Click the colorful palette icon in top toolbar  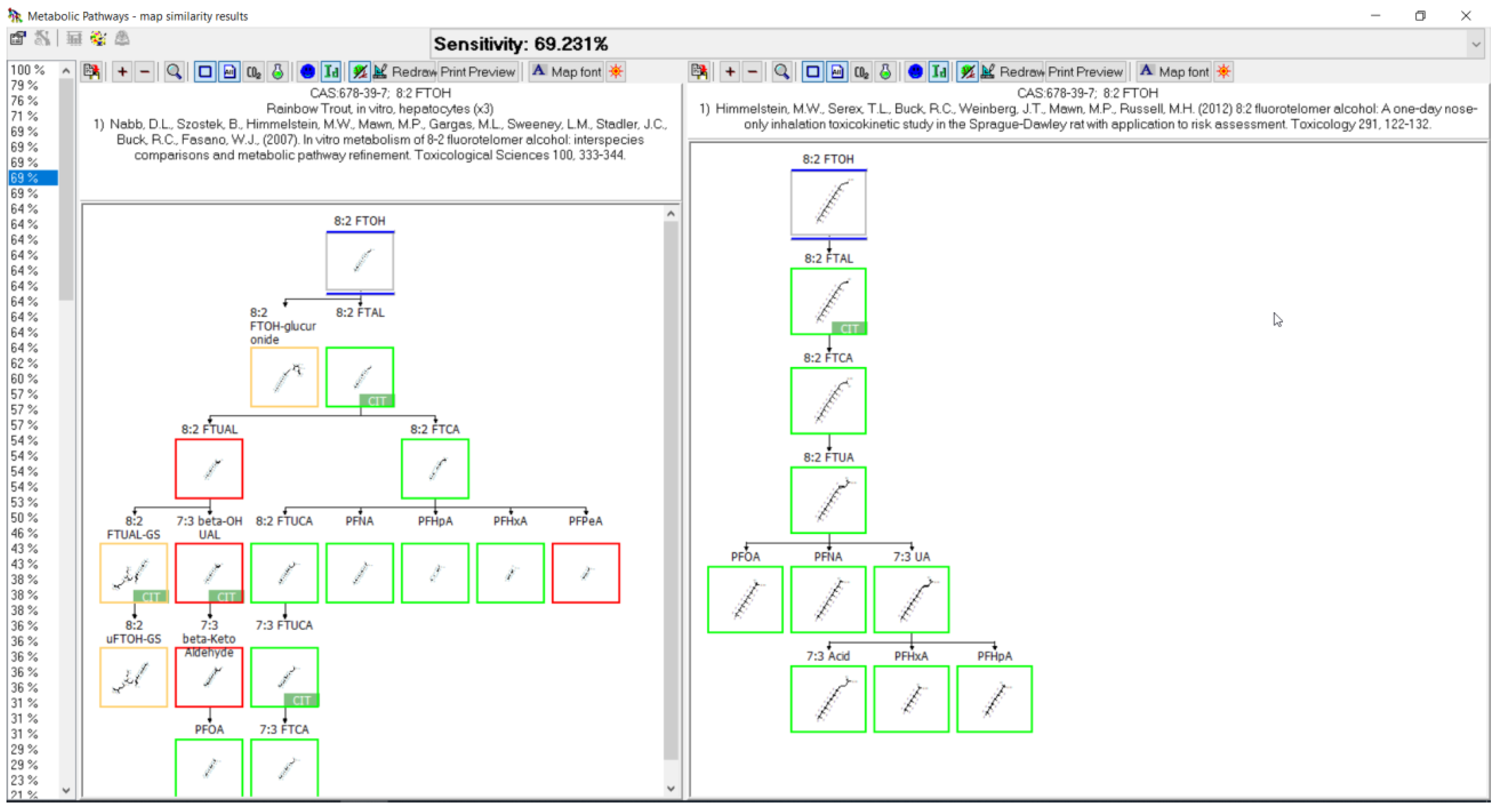98,39
